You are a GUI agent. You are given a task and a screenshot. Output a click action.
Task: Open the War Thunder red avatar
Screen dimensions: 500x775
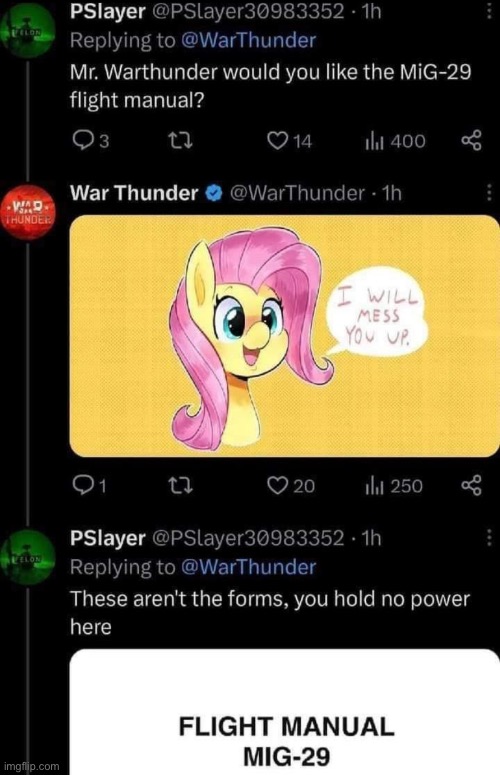28,211
